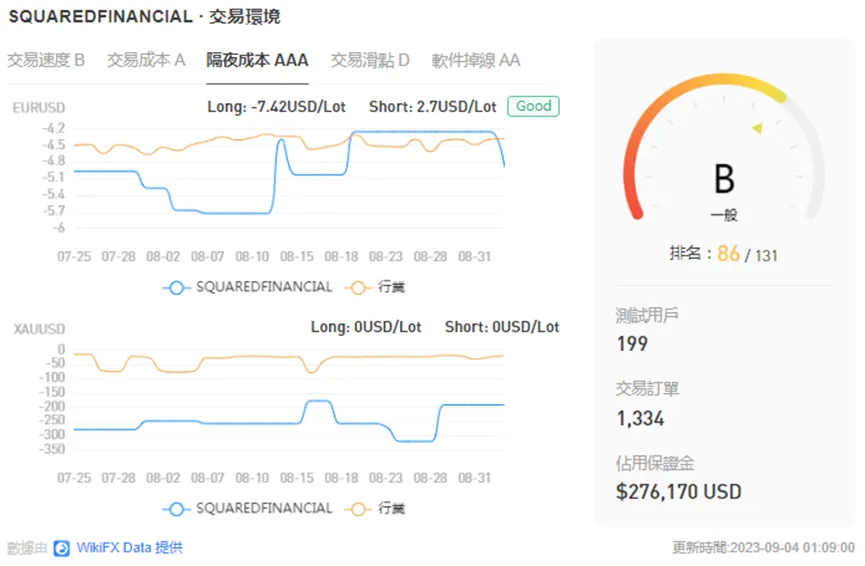
Task: Toggle SQUAREDFINANCIAL series in XAUUSD legend
Action: (x=248, y=508)
